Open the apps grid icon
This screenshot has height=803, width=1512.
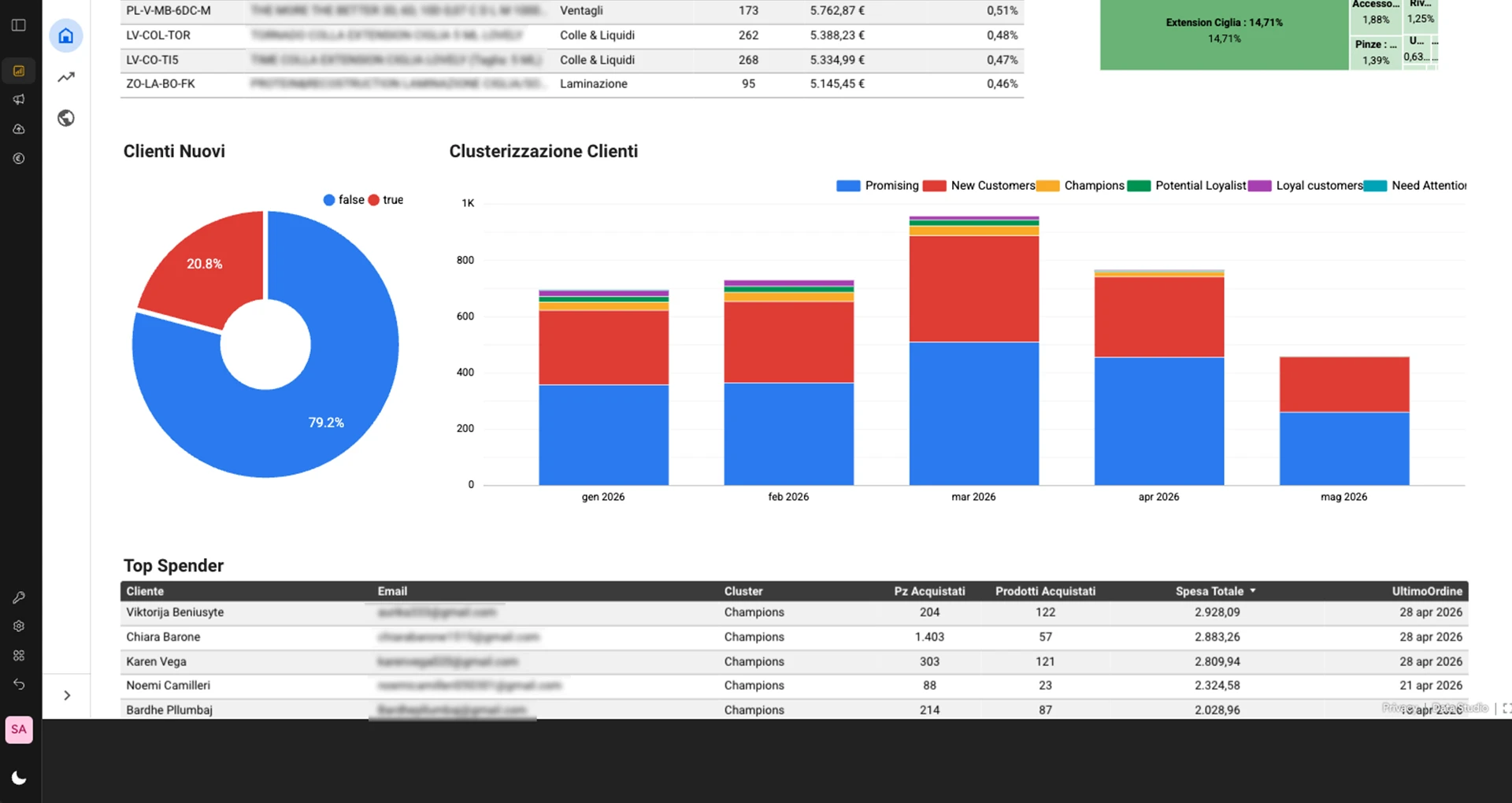pyautogui.click(x=19, y=656)
